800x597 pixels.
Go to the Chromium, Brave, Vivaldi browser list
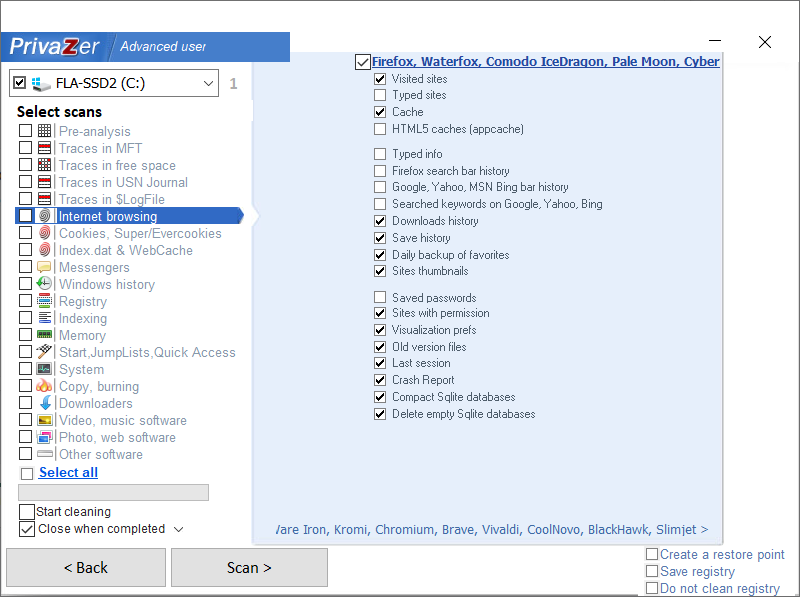(x=492, y=530)
